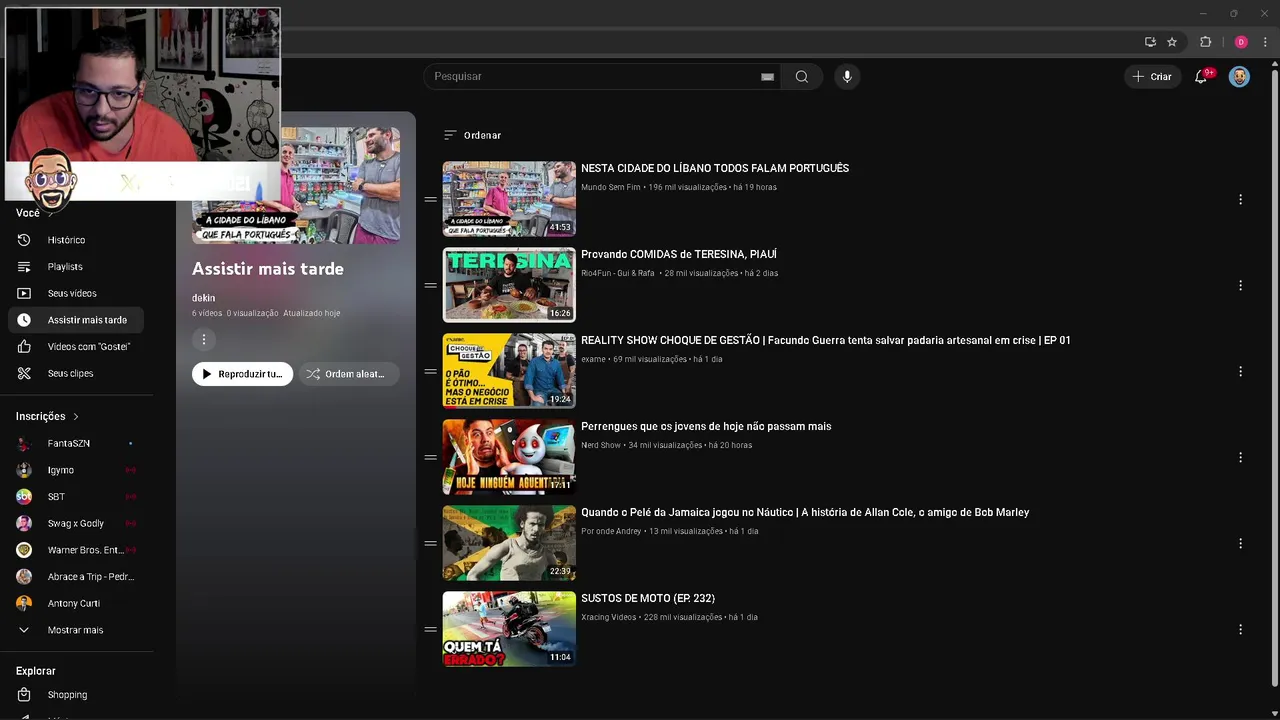Viewport: 1280px width, 720px height.
Task: Open thumbnail of REALITY SHOW CHOQUE DE GESTÃO
Action: (509, 371)
